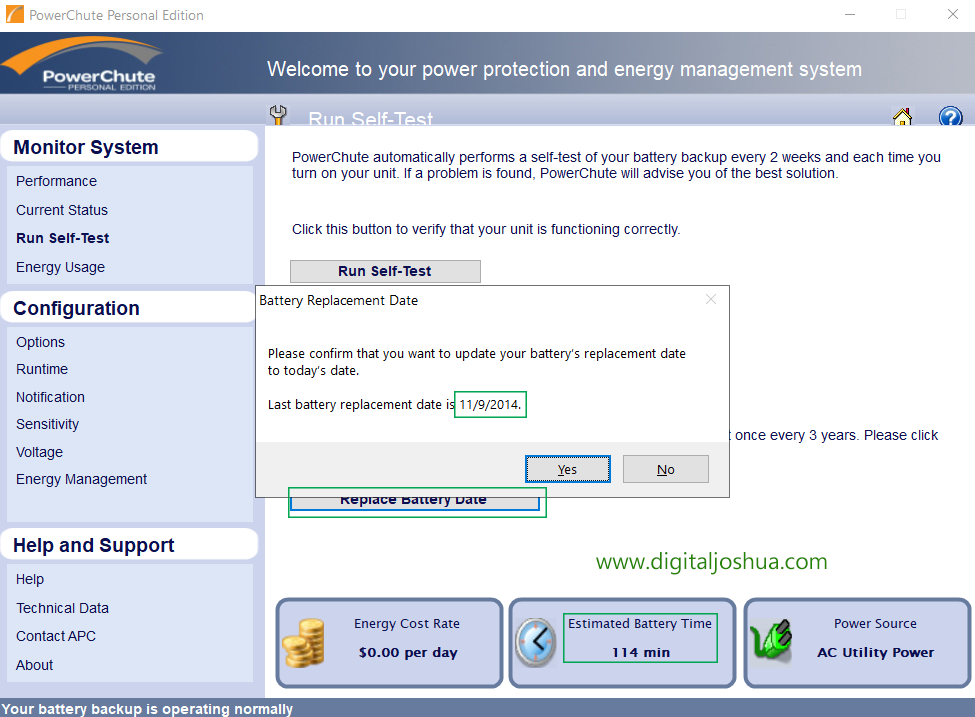Open the Options configuration page
This screenshot has width=975, height=717.
point(40,342)
